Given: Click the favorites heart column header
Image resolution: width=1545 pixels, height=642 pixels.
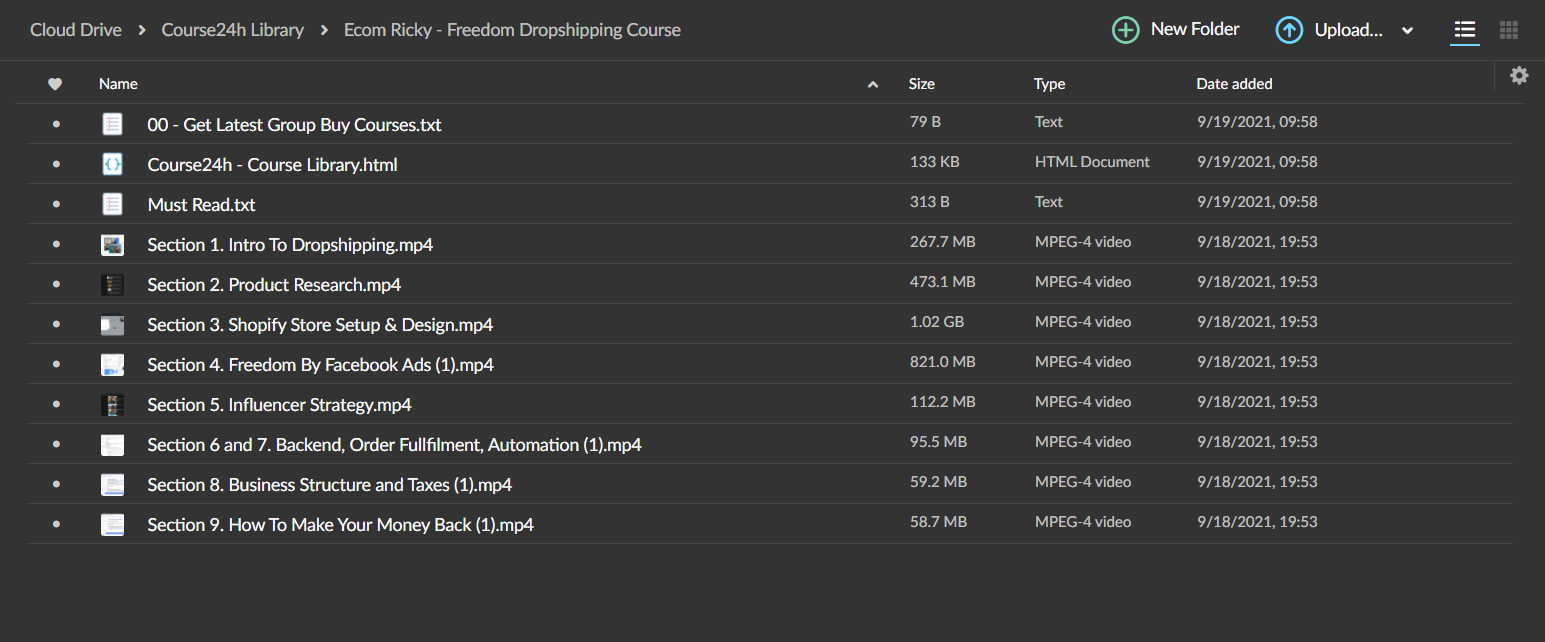Looking at the screenshot, I should pyautogui.click(x=55, y=84).
